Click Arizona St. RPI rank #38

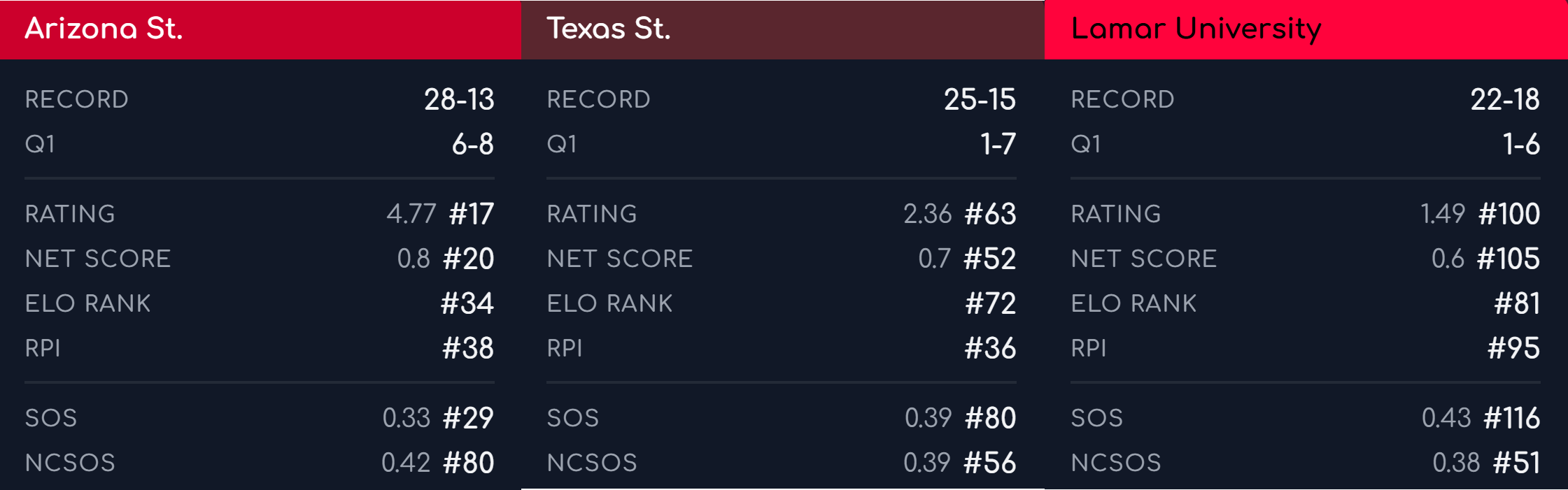pyautogui.click(x=468, y=348)
